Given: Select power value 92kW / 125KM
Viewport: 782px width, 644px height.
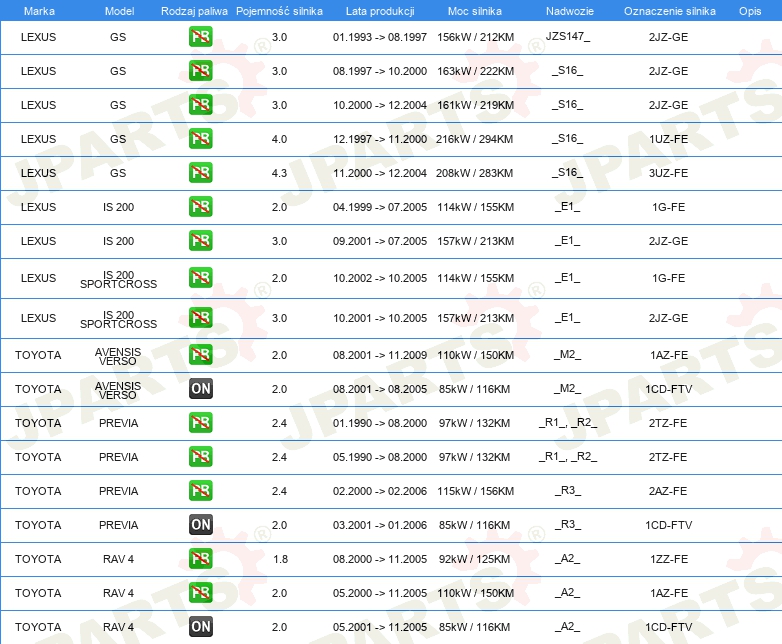Looking at the screenshot, I should pyautogui.click(x=474, y=559).
